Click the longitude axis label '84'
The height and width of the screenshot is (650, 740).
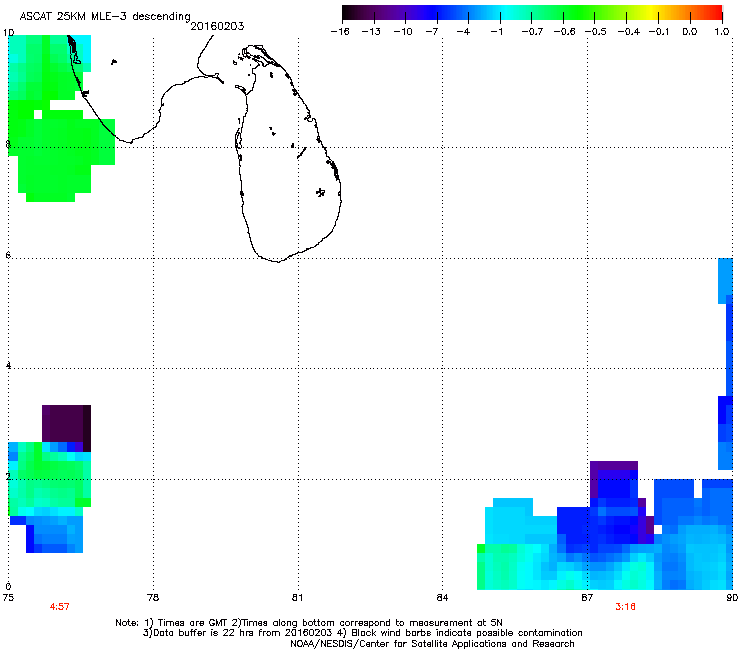[442, 598]
